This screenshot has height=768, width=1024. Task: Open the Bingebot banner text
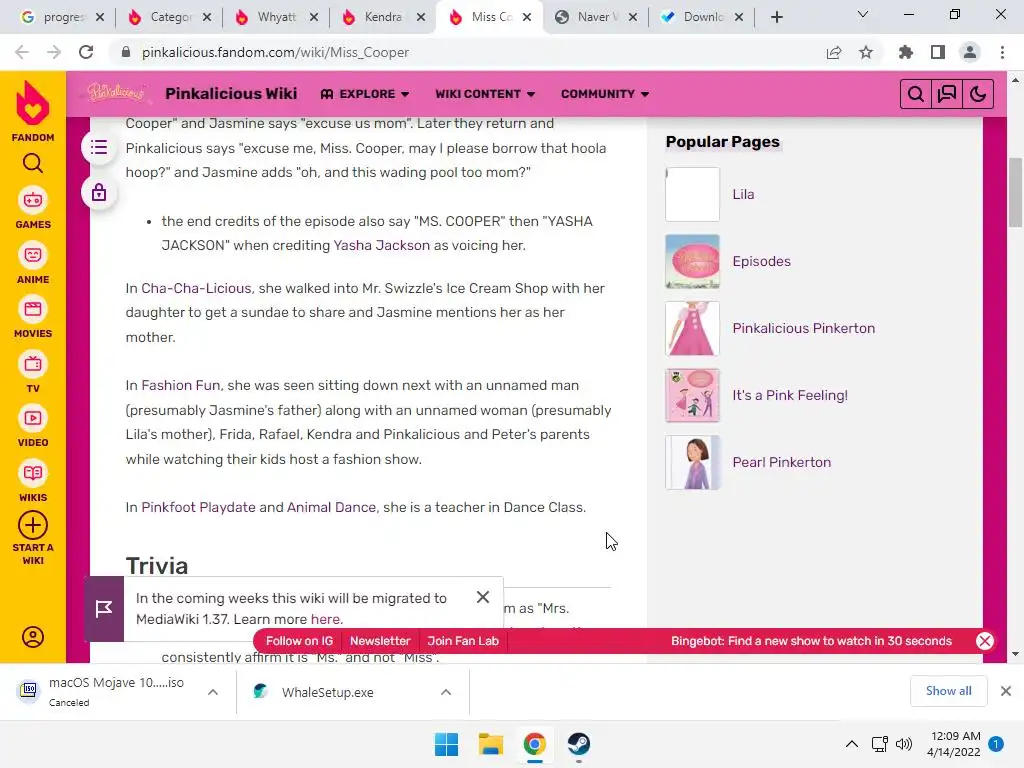tap(811, 641)
